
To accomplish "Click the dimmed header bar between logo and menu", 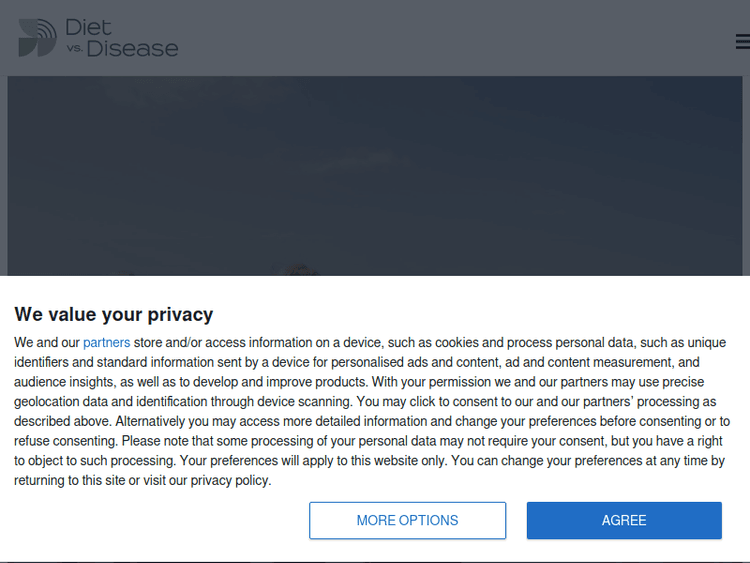I will click(x=450, y=40).
